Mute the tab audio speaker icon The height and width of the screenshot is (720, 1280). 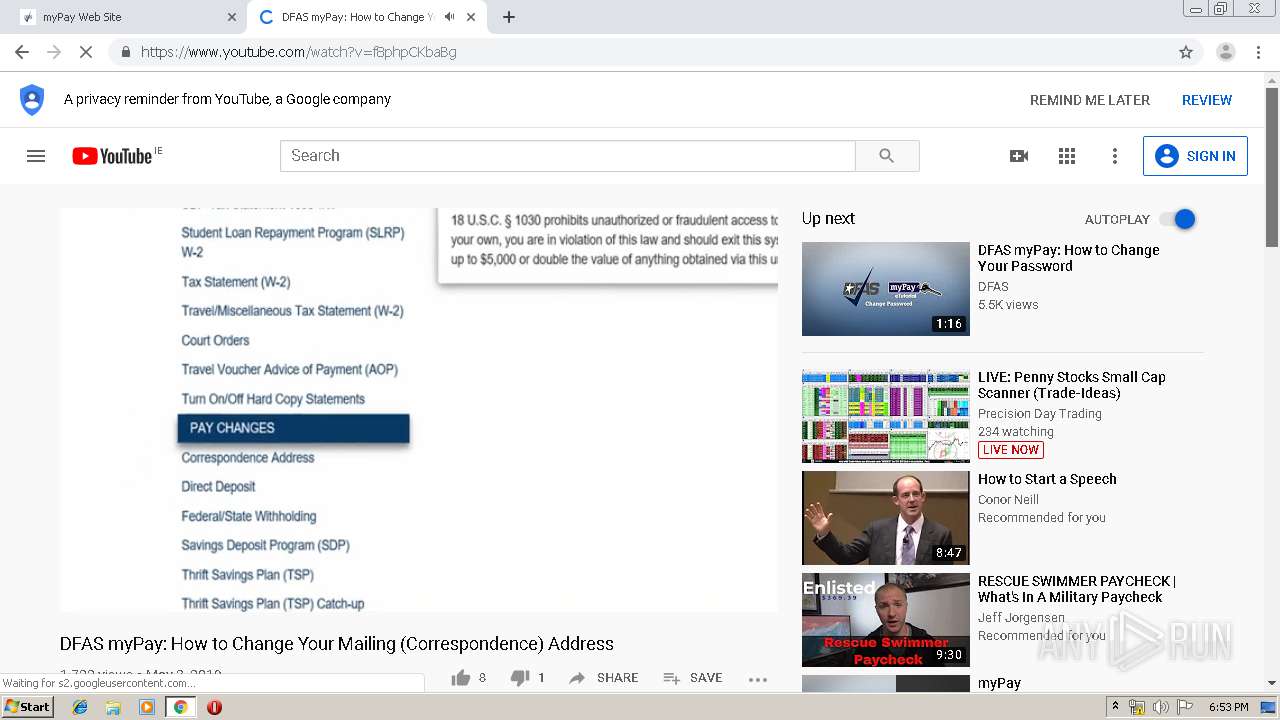[x=450, y=17]
